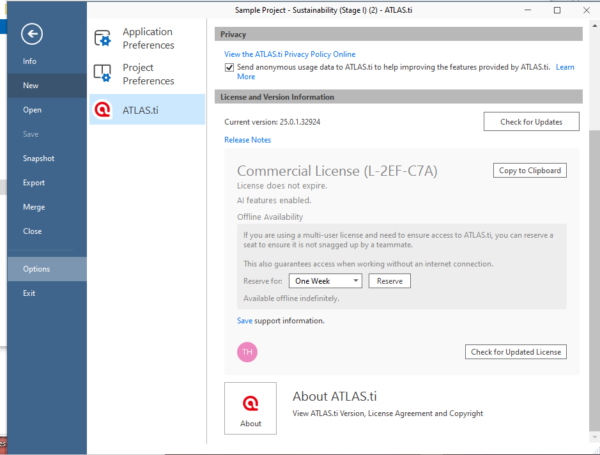Viewport: 600px width, 455px height.
Task: Open the Learn More link
Action: coord(565,67)
